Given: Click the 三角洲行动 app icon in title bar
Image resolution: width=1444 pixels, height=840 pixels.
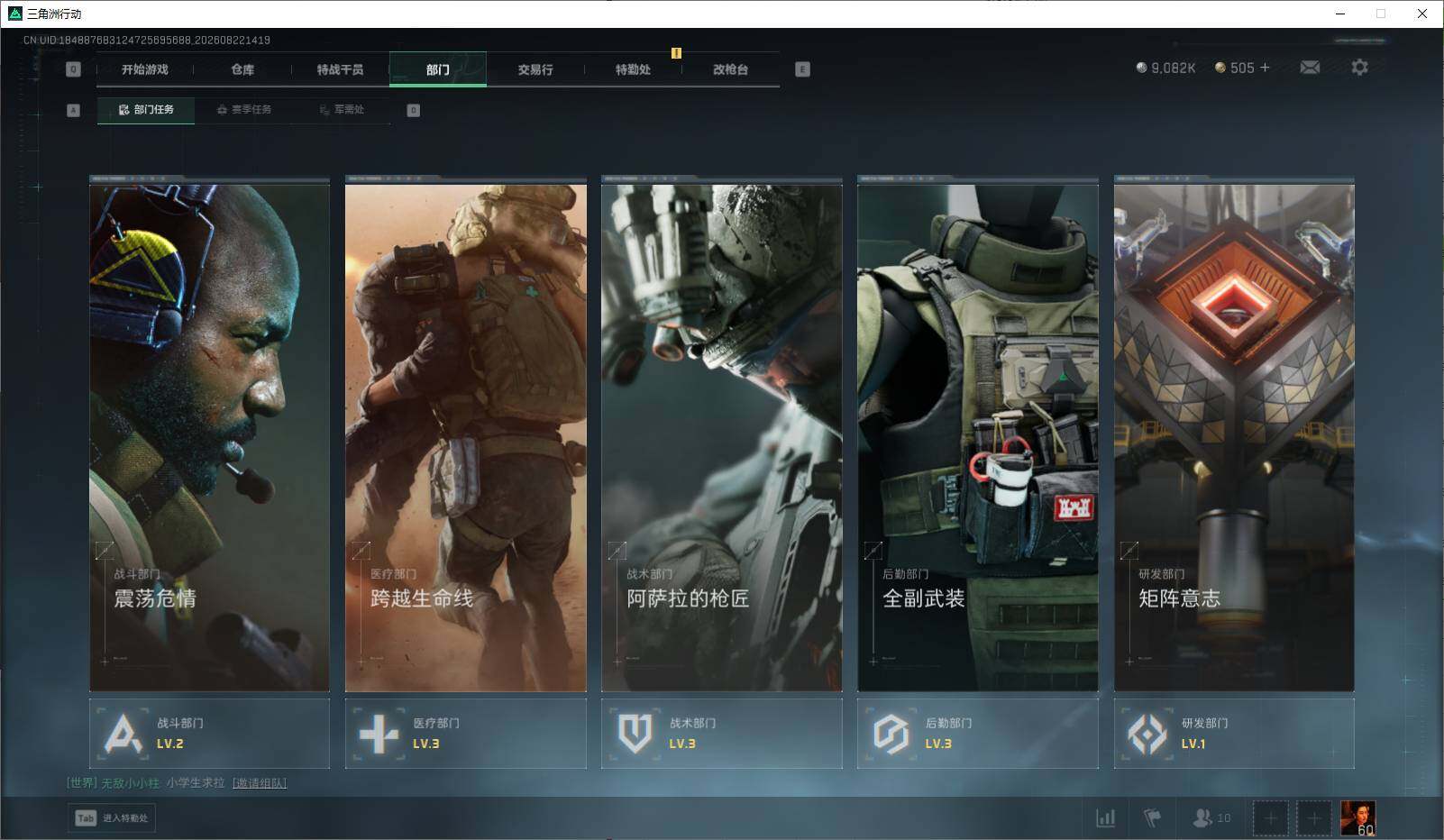Looking at the screenshot, I should tap(14, 14).
